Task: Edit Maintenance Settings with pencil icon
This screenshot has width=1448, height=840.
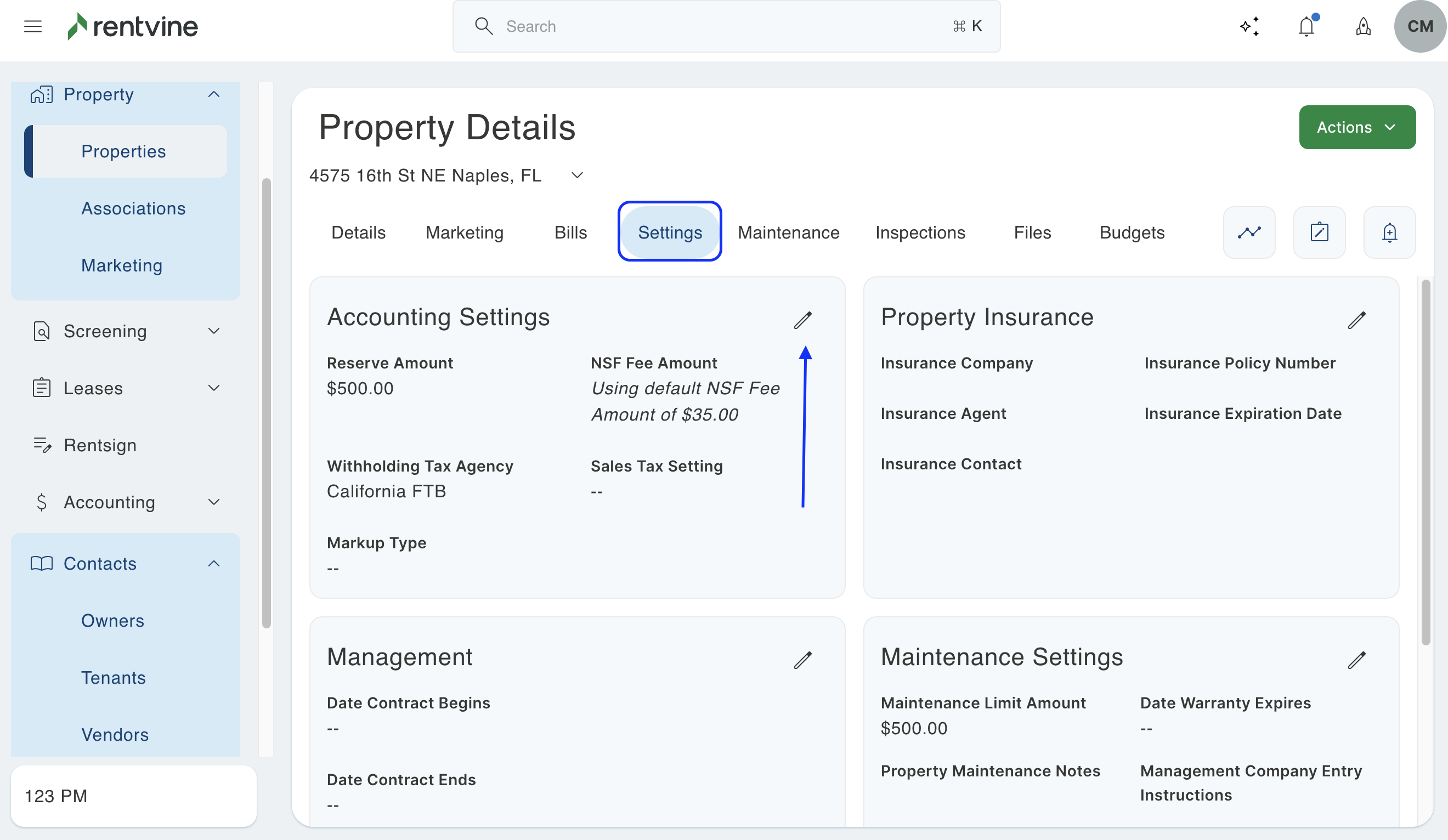Action: [1356, 660]
